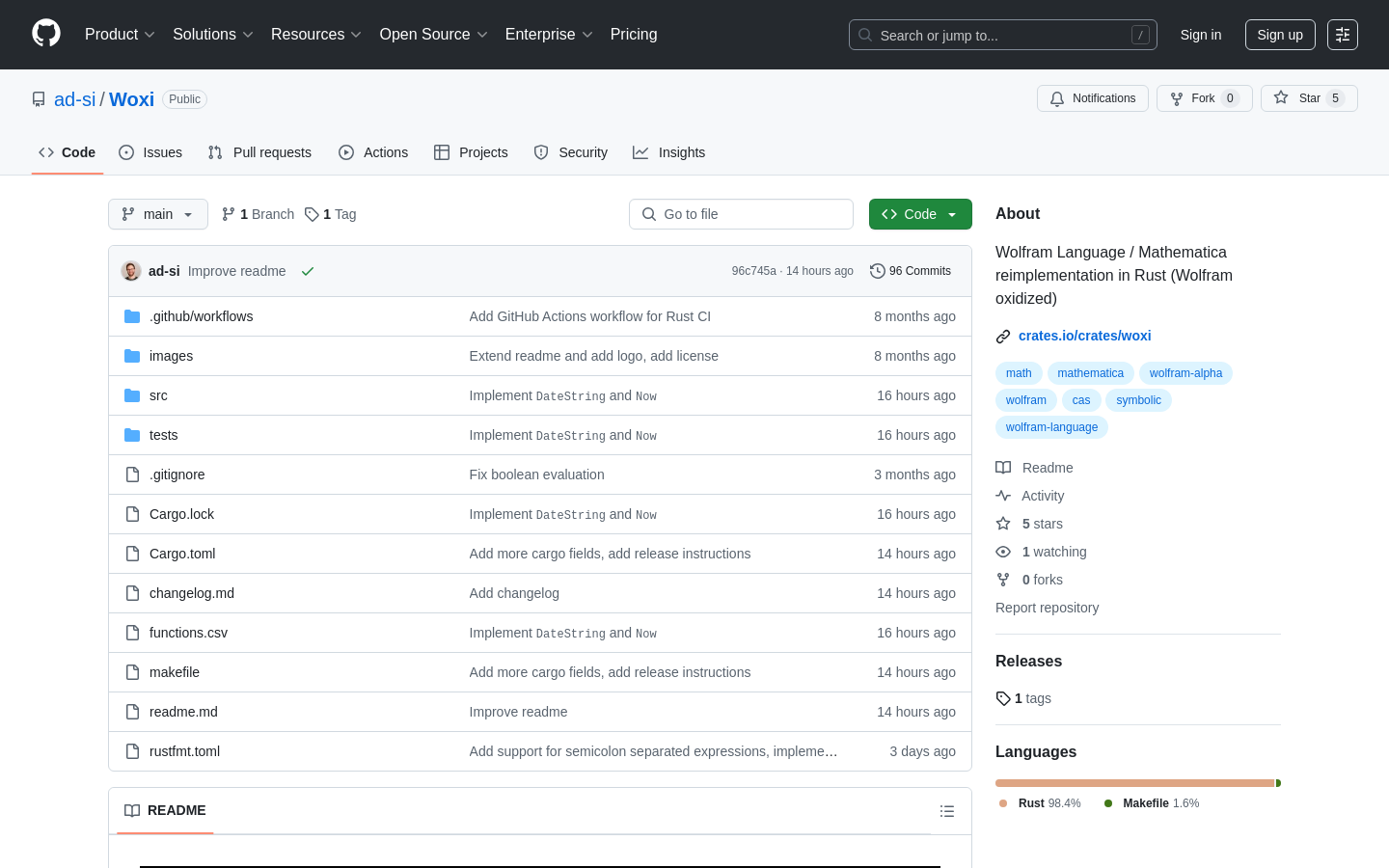Viewport: 1389px width, 868px height.
Task: Click the Makefile green language bar segment
Action: 1278,783
